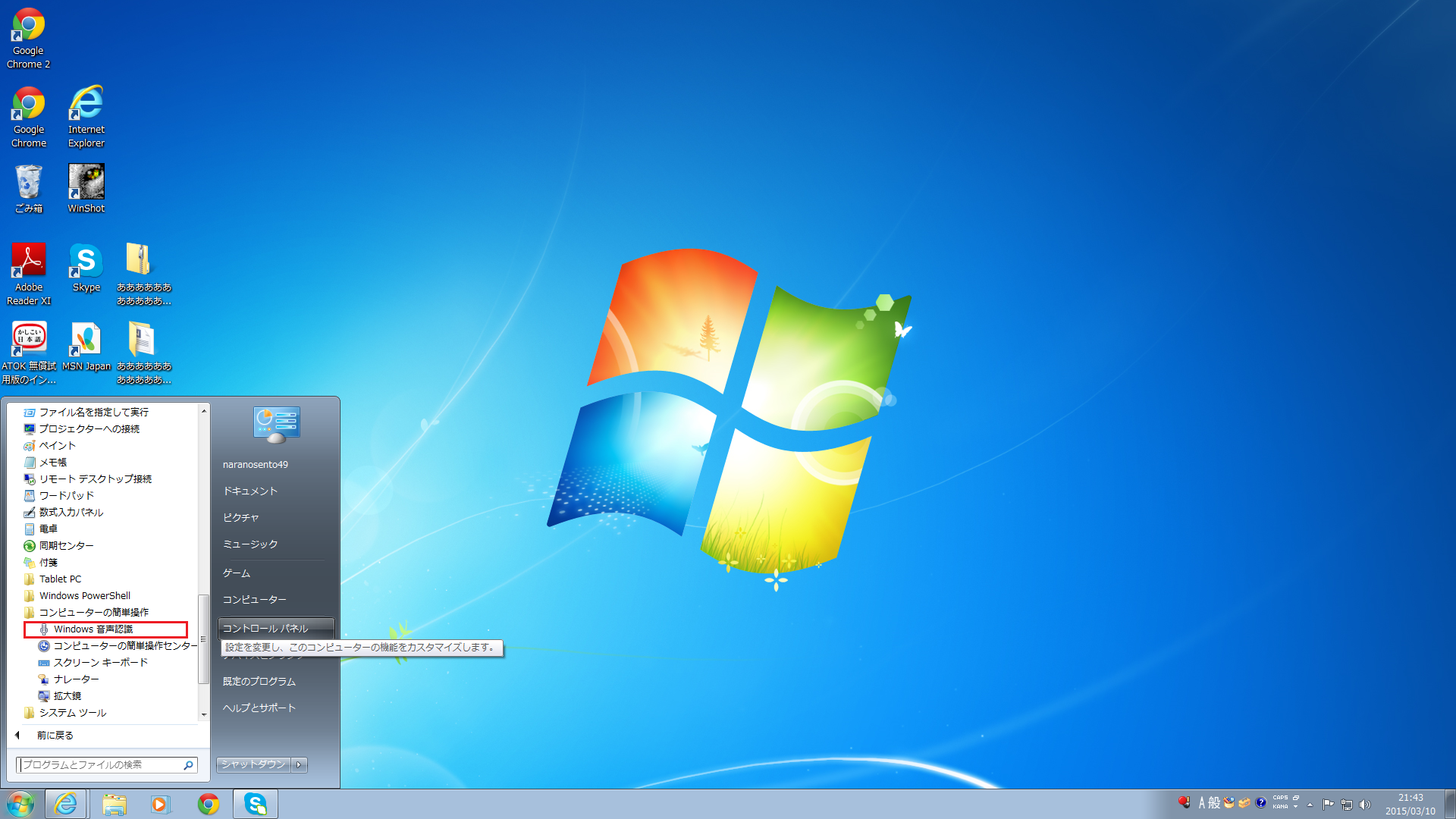This screenshot has width=1456, height=819.
Task: Show hidden tray icons arrow
Action: 1310,805
